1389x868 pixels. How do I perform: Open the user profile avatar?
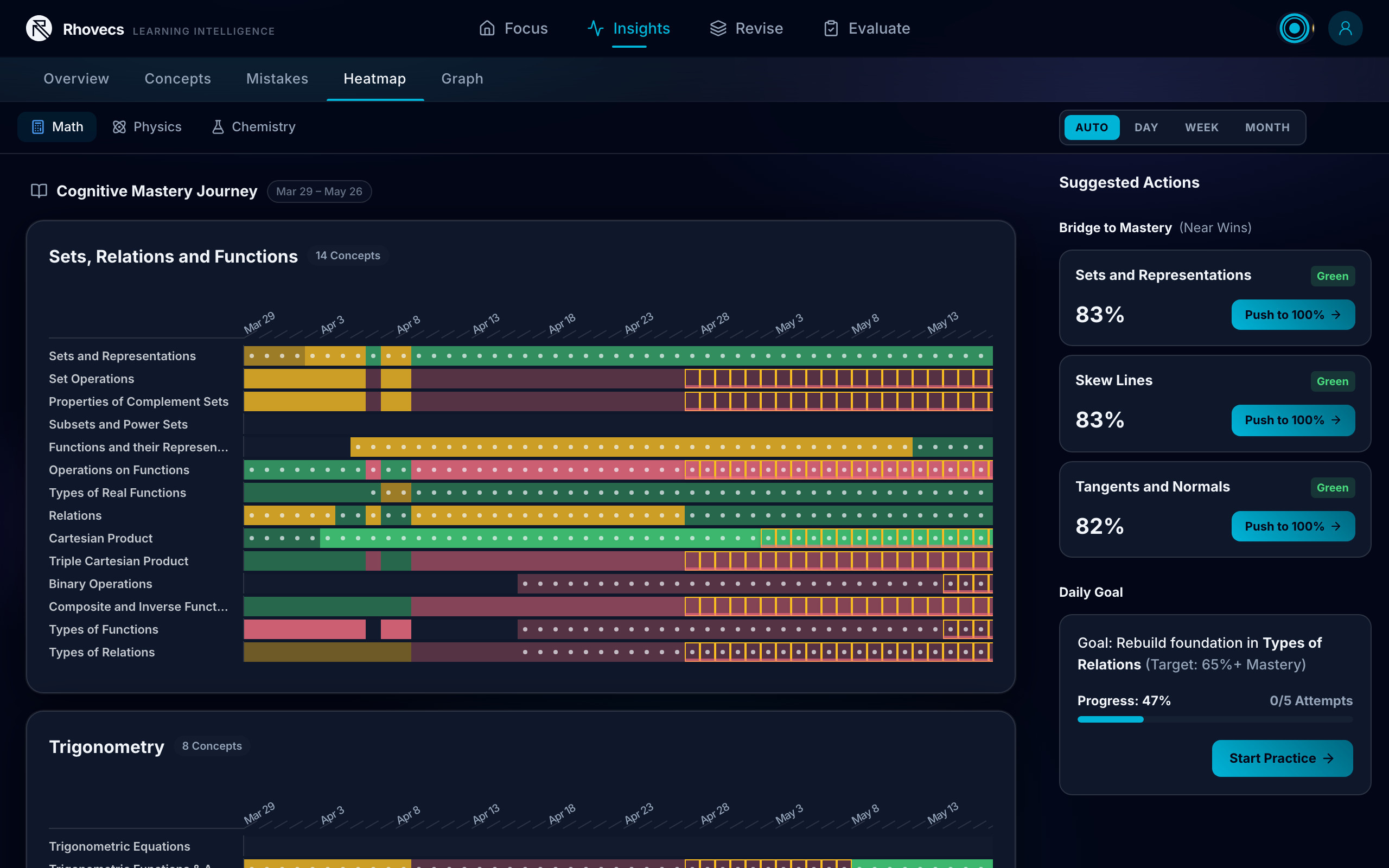pyautogui.click(x=1345, y=28)
